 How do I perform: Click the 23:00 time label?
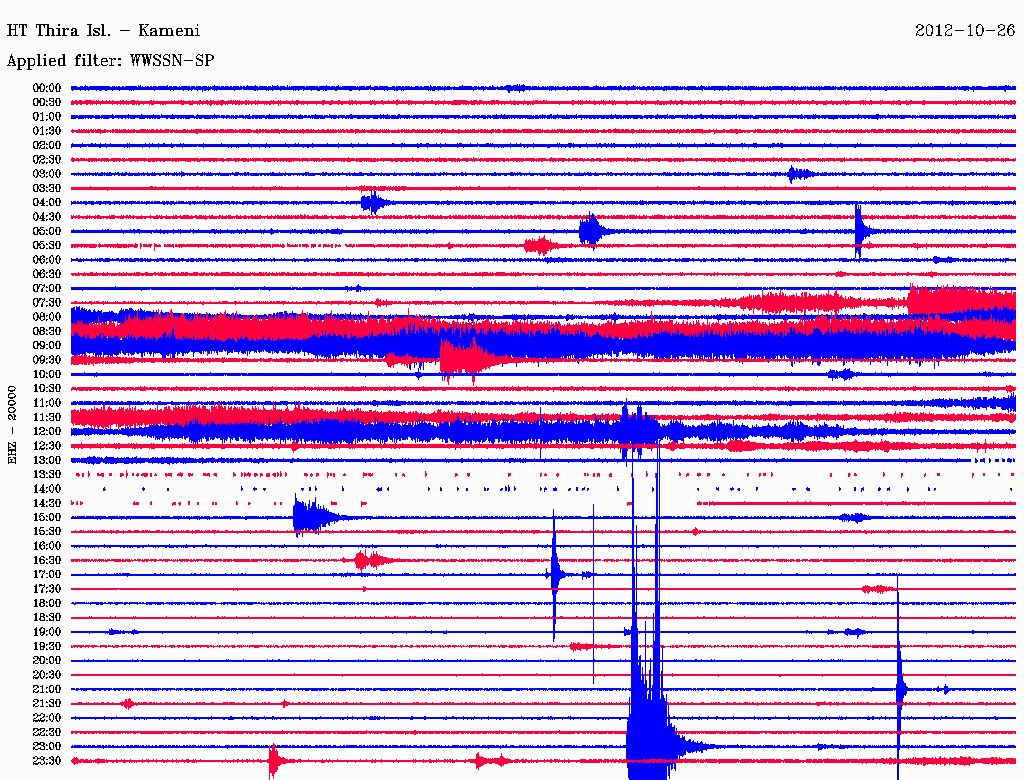click(47, 747)
